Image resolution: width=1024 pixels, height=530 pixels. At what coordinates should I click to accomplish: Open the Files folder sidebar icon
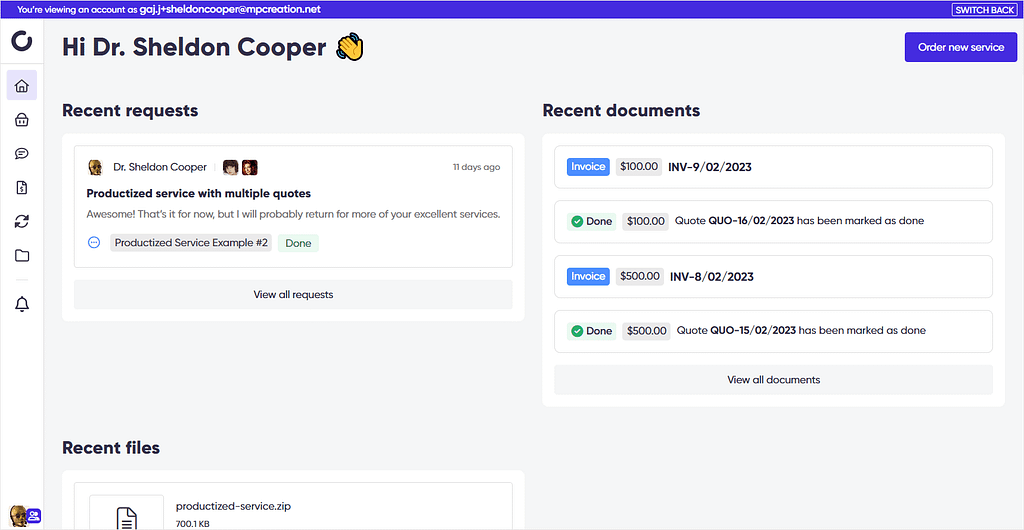[x=22, y=255]
